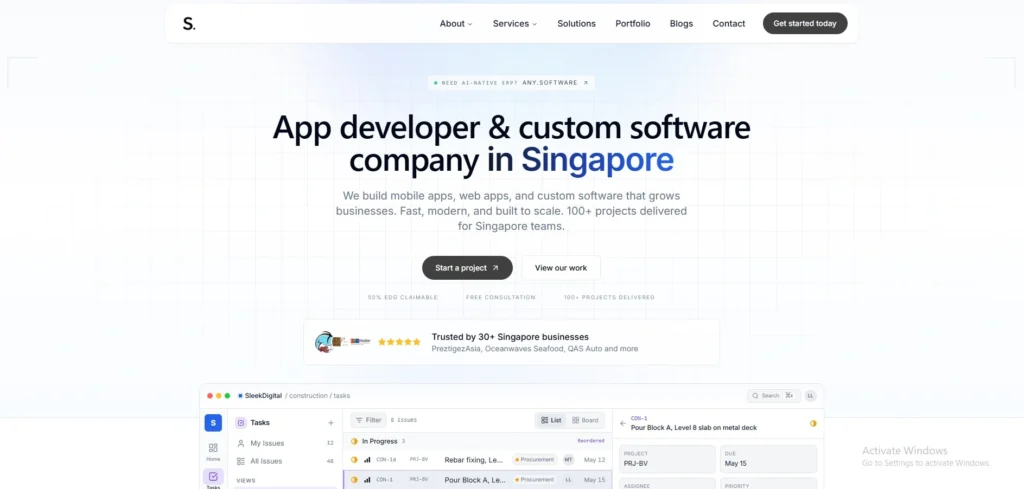Expand the Services dropdown menu
1024x489 pixels.
[x=515, y=24]
